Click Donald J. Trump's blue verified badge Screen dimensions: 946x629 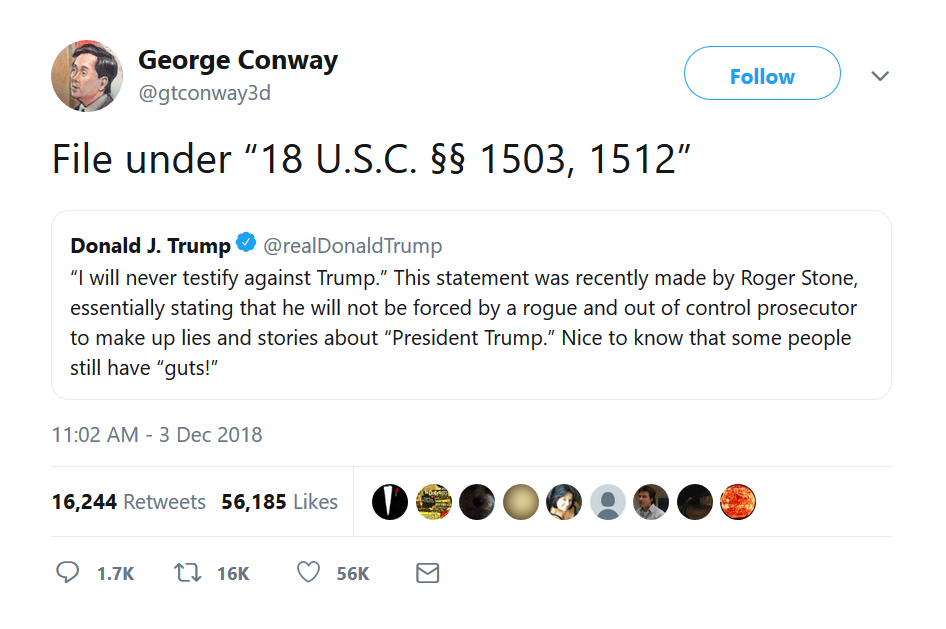pos(247,244)
